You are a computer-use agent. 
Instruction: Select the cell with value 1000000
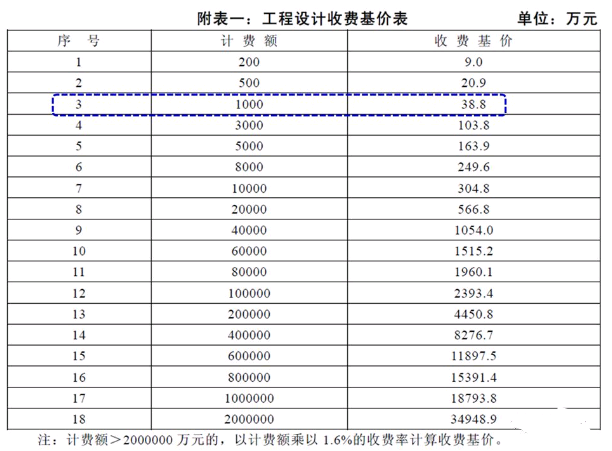[249, 398]
